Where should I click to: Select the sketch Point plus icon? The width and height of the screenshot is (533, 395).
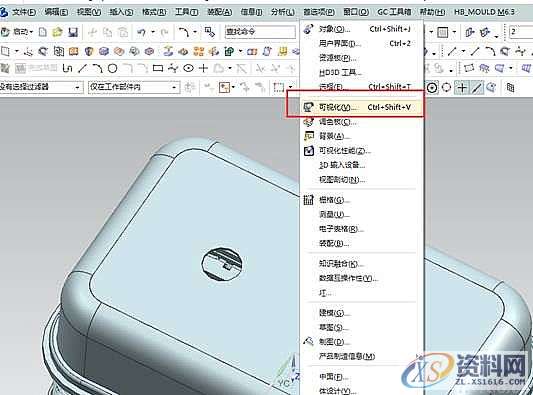tap(203, 69)
